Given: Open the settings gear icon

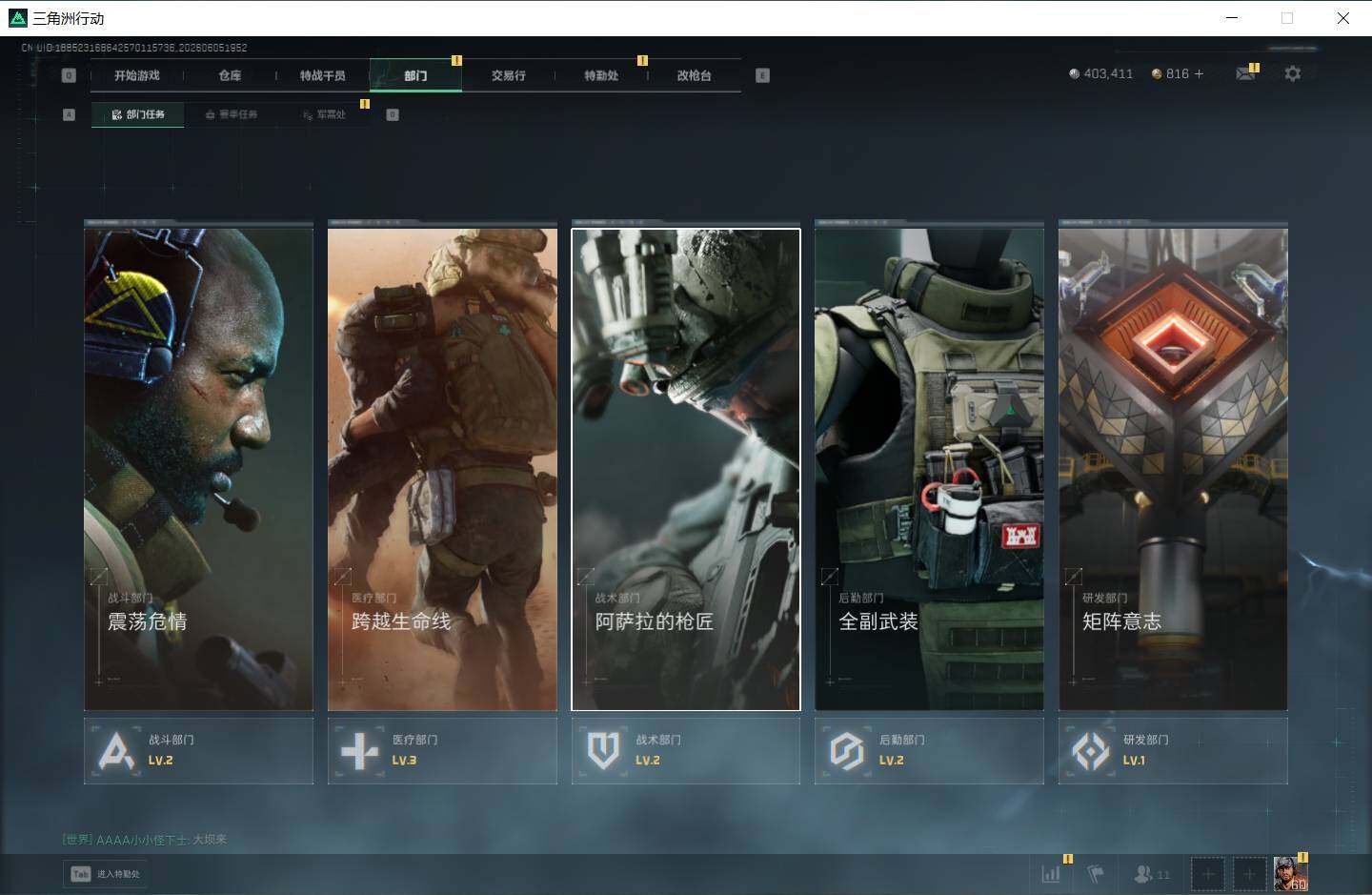Looking at the screenshot, I should coord(1293,73).
